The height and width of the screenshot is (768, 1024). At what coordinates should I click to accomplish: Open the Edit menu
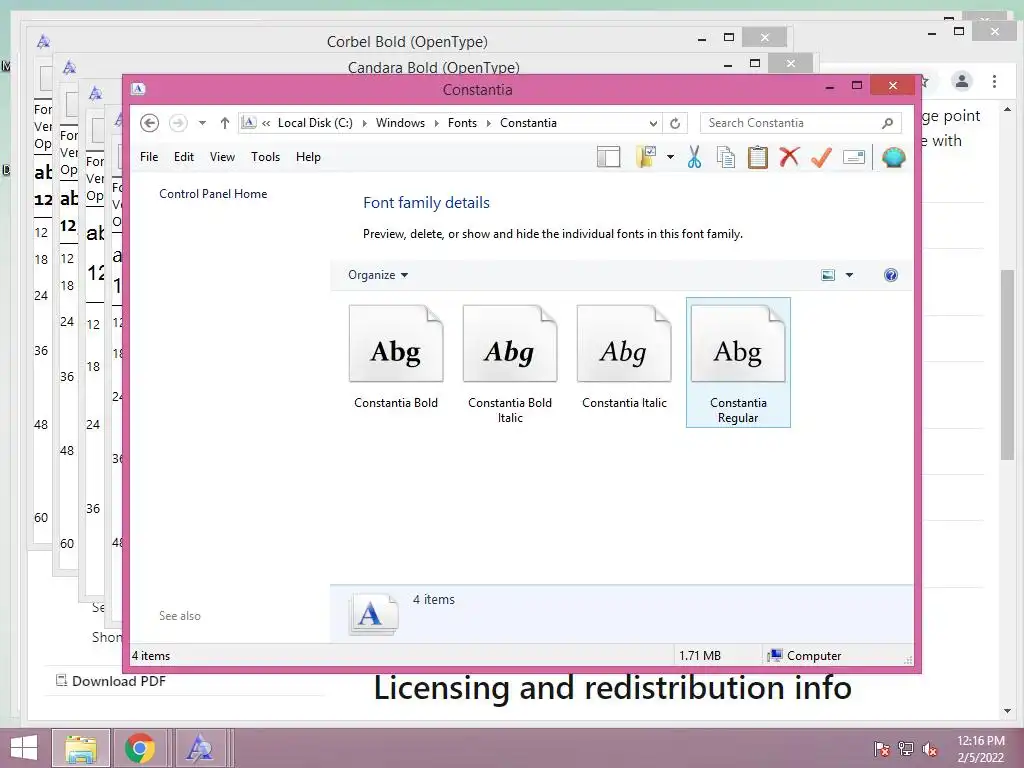[x=184, y=157]
